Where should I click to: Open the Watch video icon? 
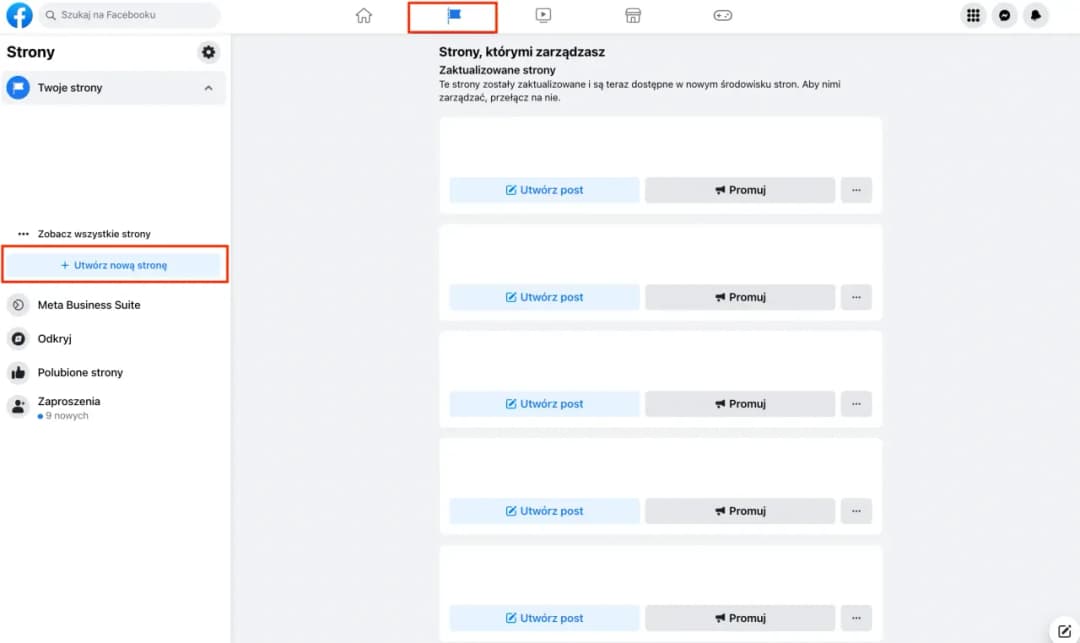tap(543, 16)
